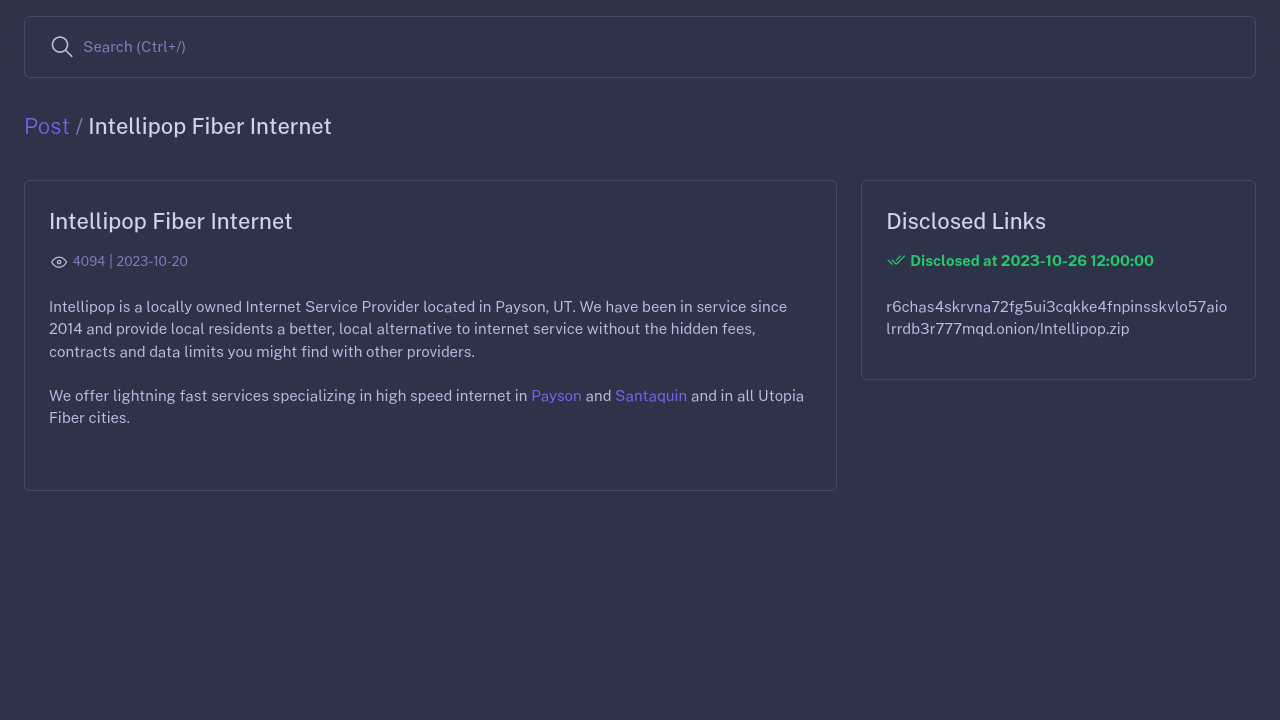The height and width of the screenshot is (720, 1280).
Task: Click the search magnifier icon
Action: click(x=62, y=47)
